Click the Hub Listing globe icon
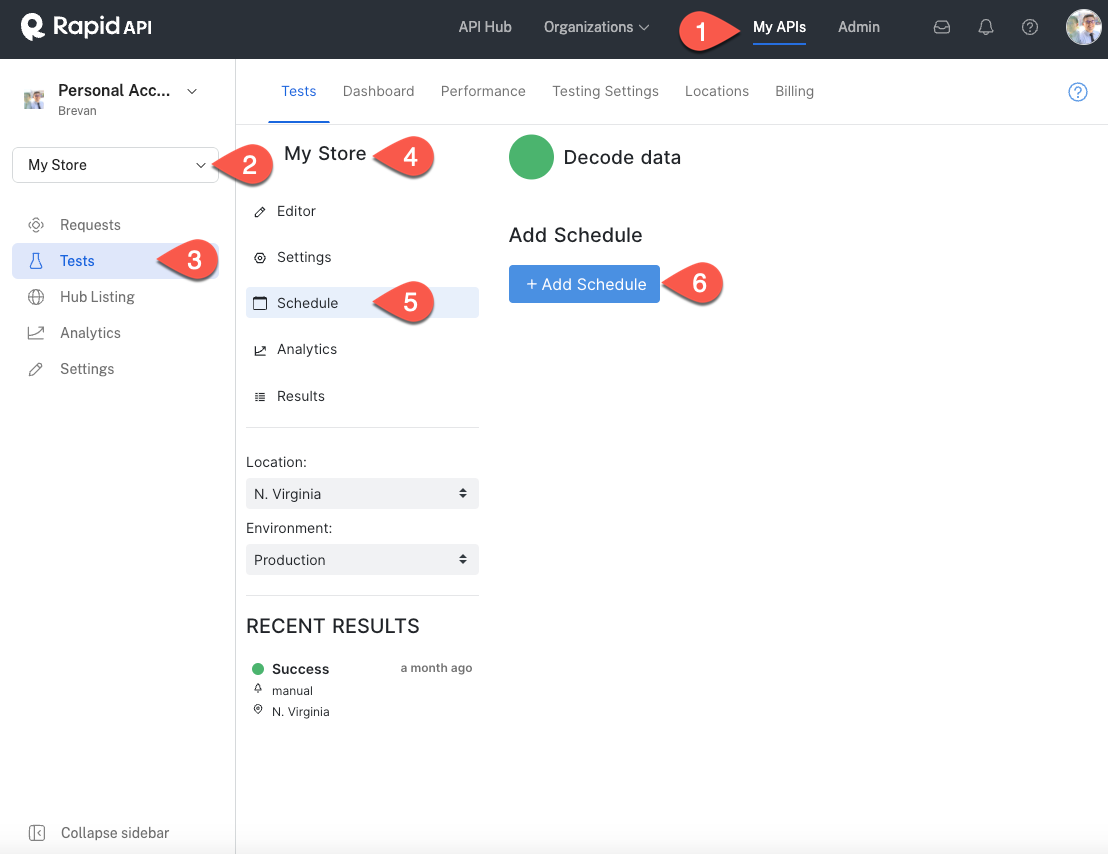 pos(36,297)
